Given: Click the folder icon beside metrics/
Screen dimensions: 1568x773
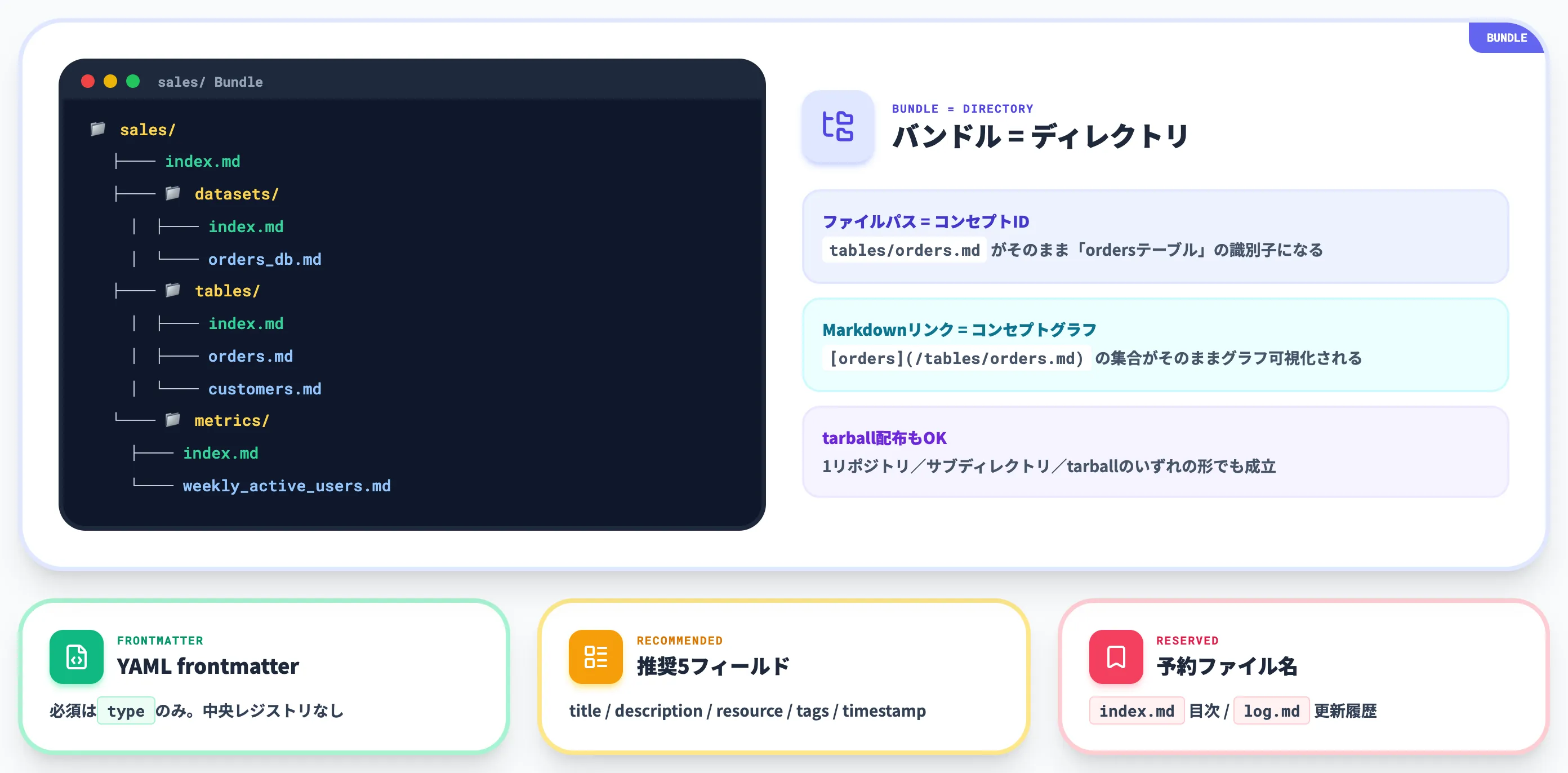Looking at the screenshot, I should click(173, 420).
